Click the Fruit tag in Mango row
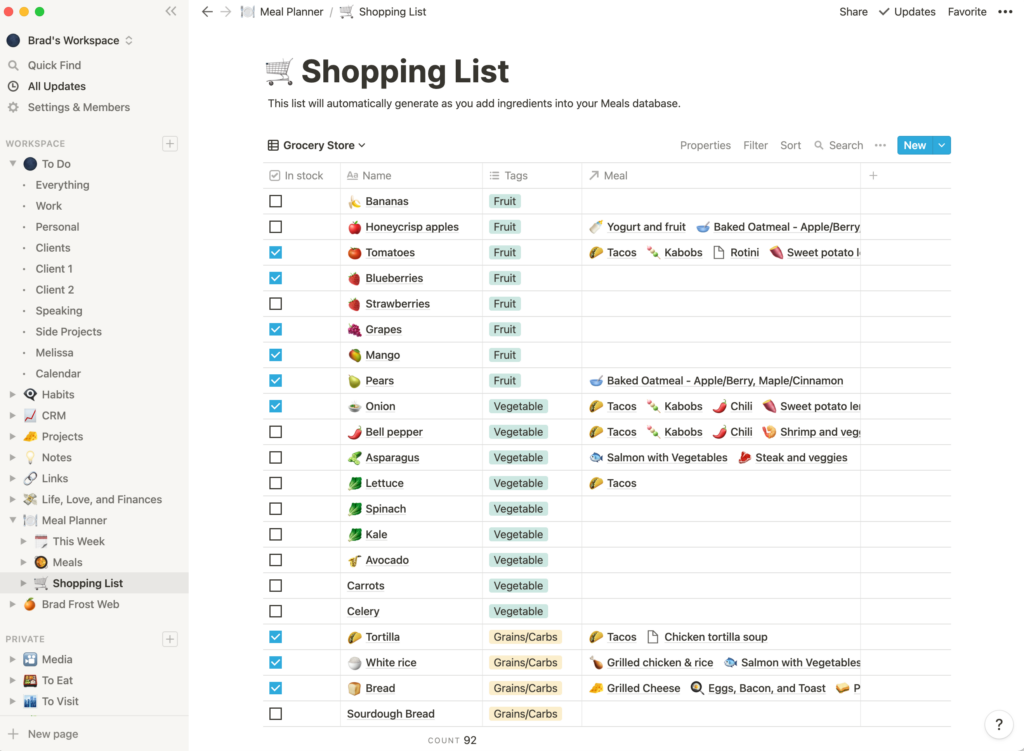 pos(505,355)
